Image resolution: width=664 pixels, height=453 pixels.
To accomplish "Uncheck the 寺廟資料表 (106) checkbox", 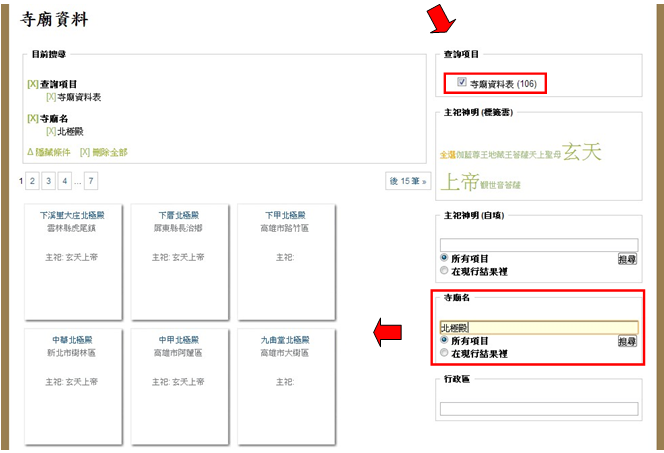I will pyautogui.click(x=461, y=83).
